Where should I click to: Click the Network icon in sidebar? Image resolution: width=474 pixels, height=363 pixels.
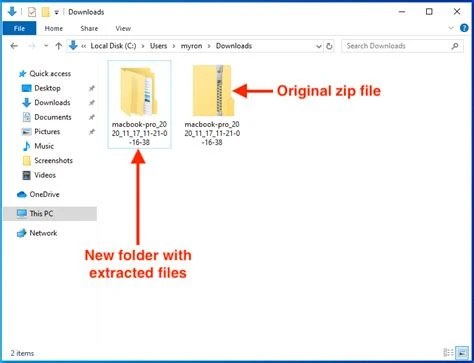(22, 233)
